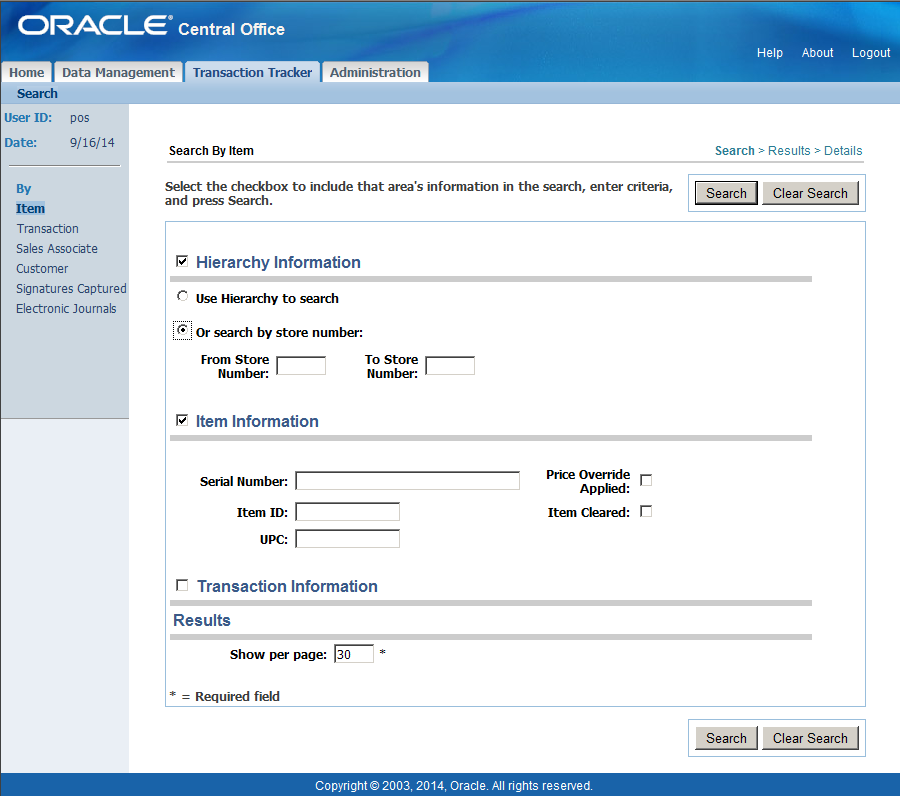Enable the Transaction Information checkbox
The height and width of the screenshot is (796, 900).
point(182,585)
